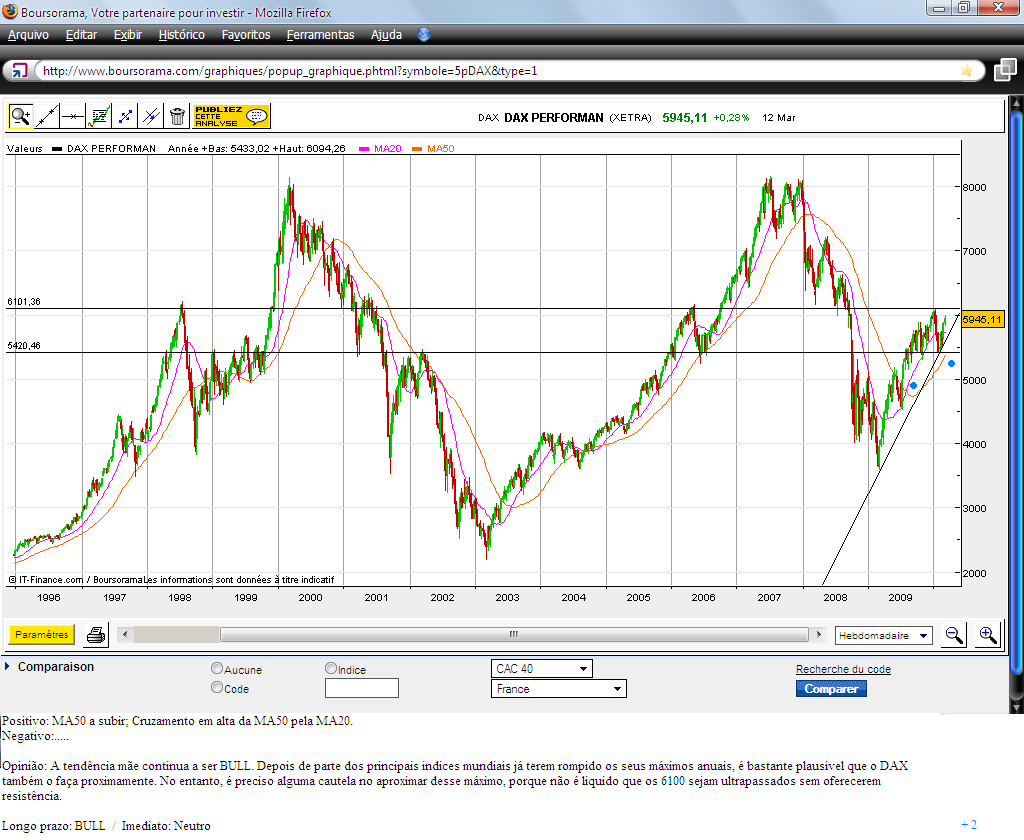Open the Favoritos menu
Viewport: 1024px width, 840px height.
coord(246,35)
